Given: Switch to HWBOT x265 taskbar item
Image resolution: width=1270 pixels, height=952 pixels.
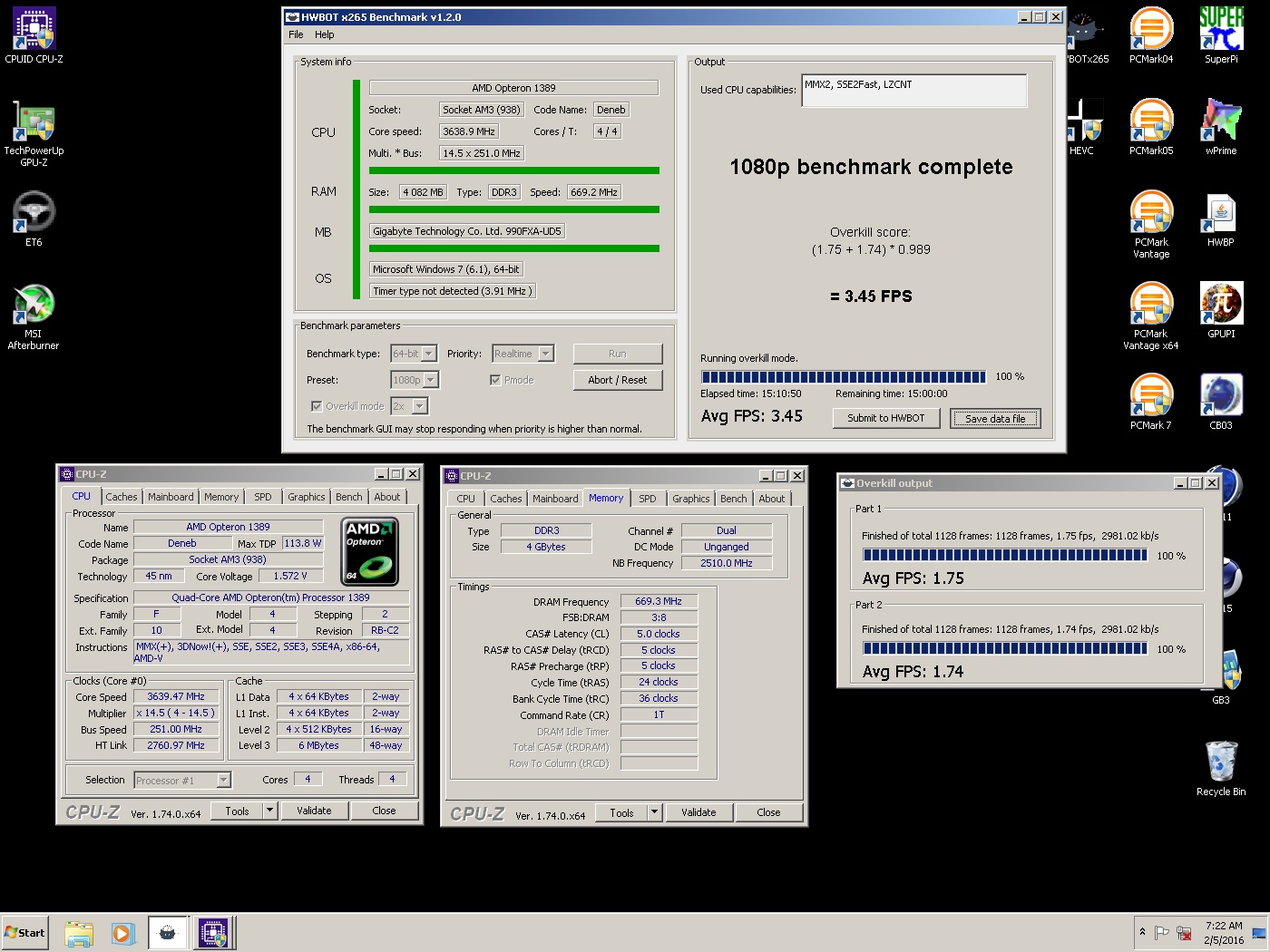Looking at the screenshot, I should pyautogui.click(x=168, y=933).
